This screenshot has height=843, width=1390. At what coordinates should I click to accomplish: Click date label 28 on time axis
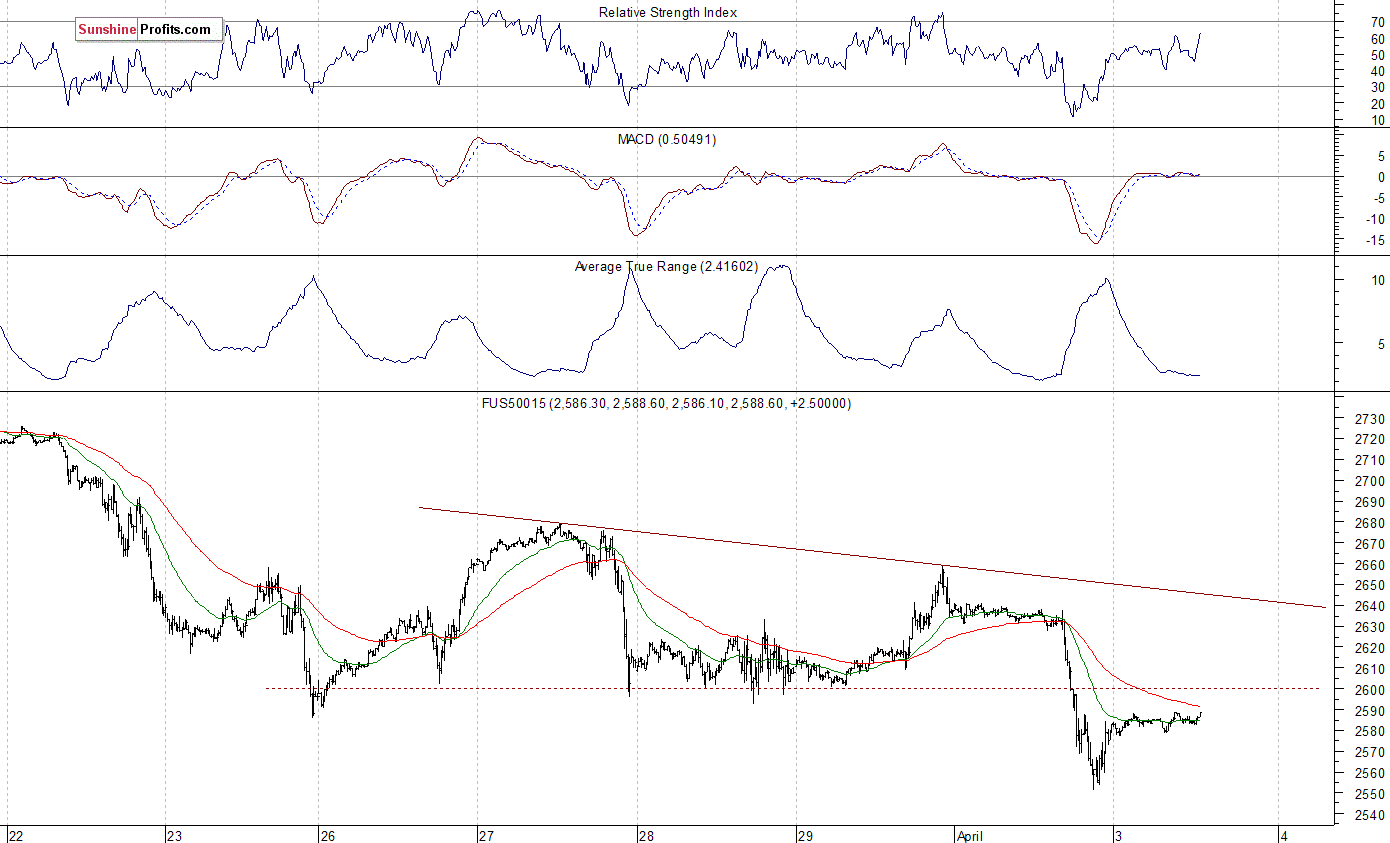pyautogui.click(x=646, y=834)
